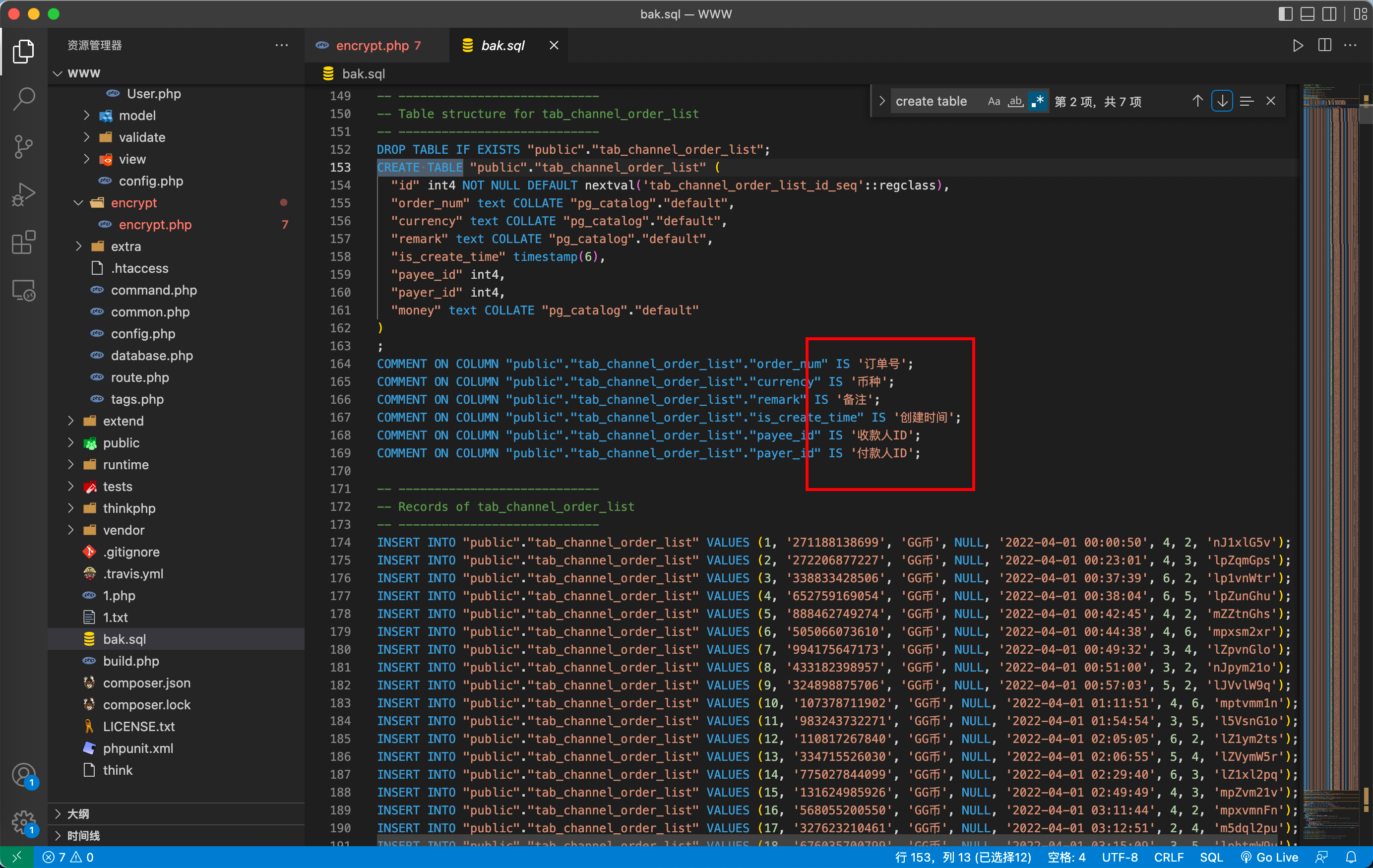
Task: Click the feedback icon in status bar
Action: [x=1322, y=857]
